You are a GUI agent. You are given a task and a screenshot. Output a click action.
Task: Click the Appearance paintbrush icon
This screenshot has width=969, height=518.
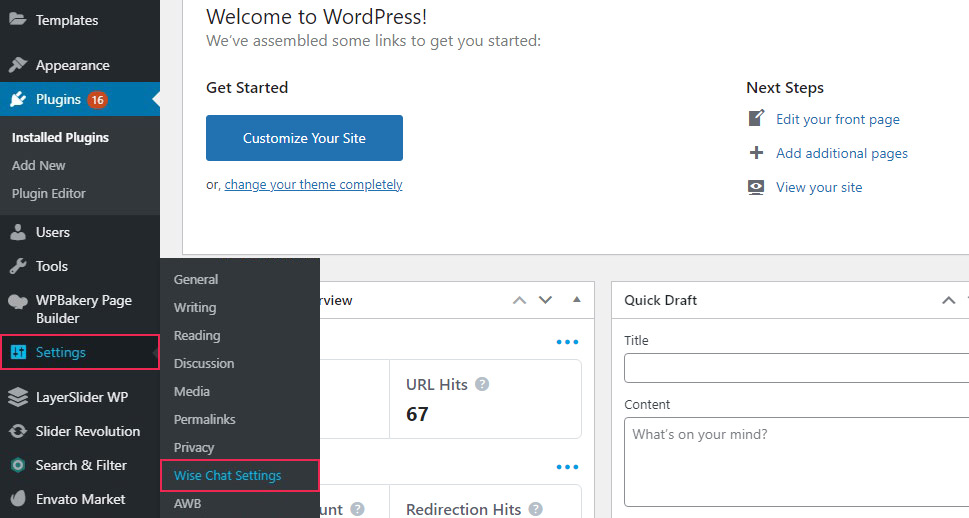click(18, 64)
